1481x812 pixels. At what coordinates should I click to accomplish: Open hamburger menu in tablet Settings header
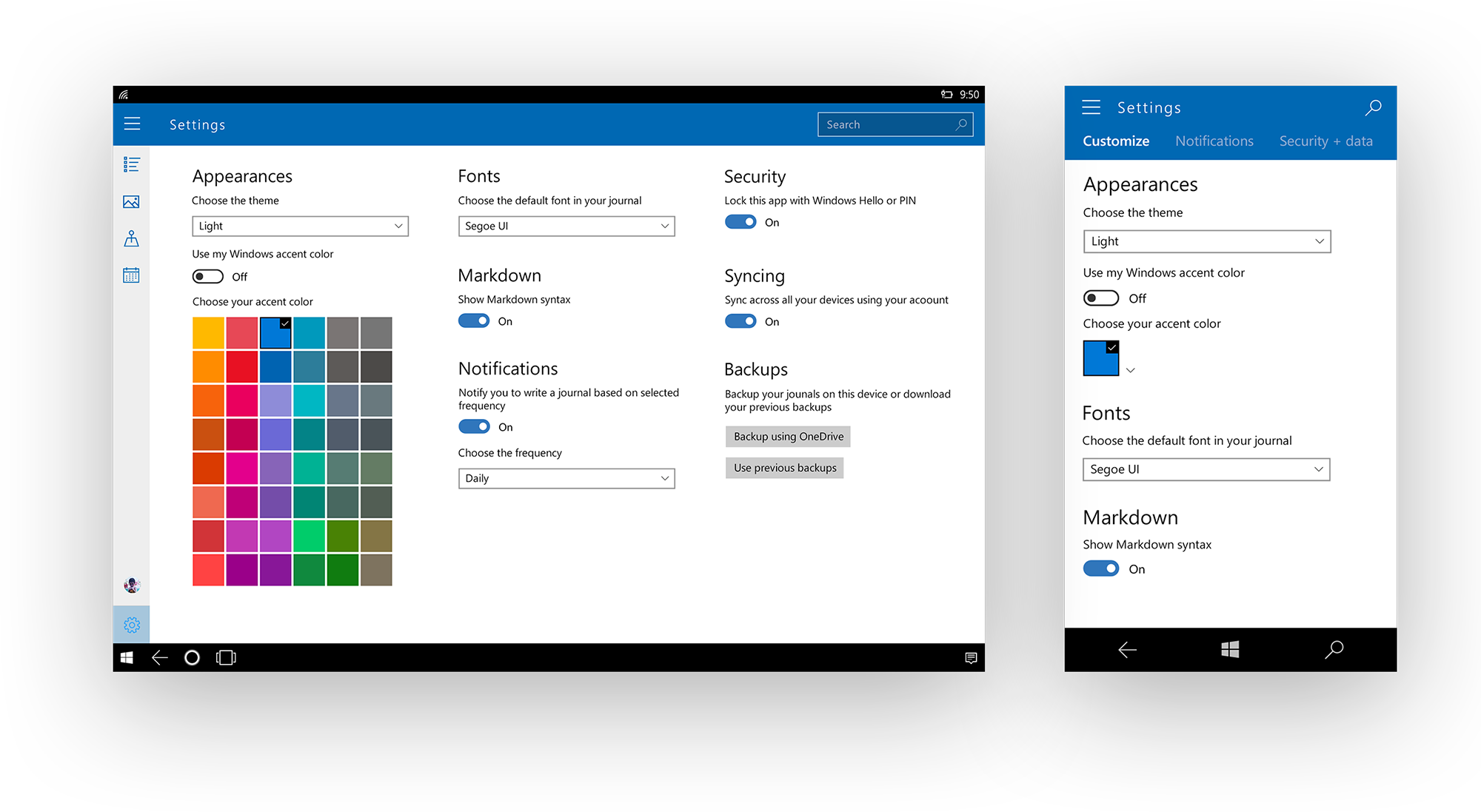[x=132, y=124]
